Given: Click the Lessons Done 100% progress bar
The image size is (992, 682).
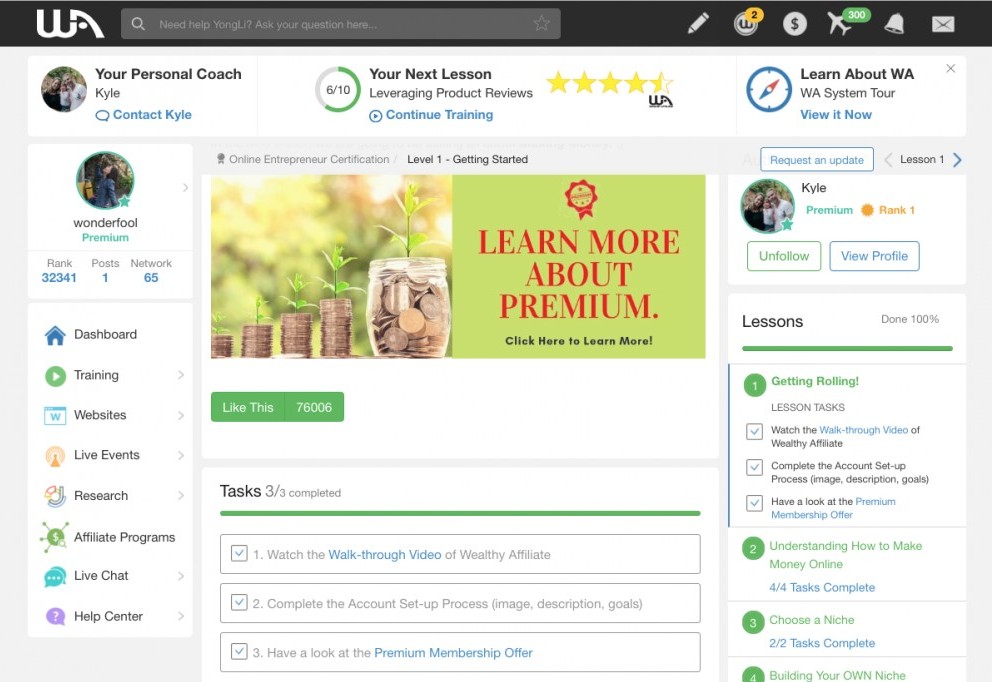Looking at the screenshot, I should point(847,349).
